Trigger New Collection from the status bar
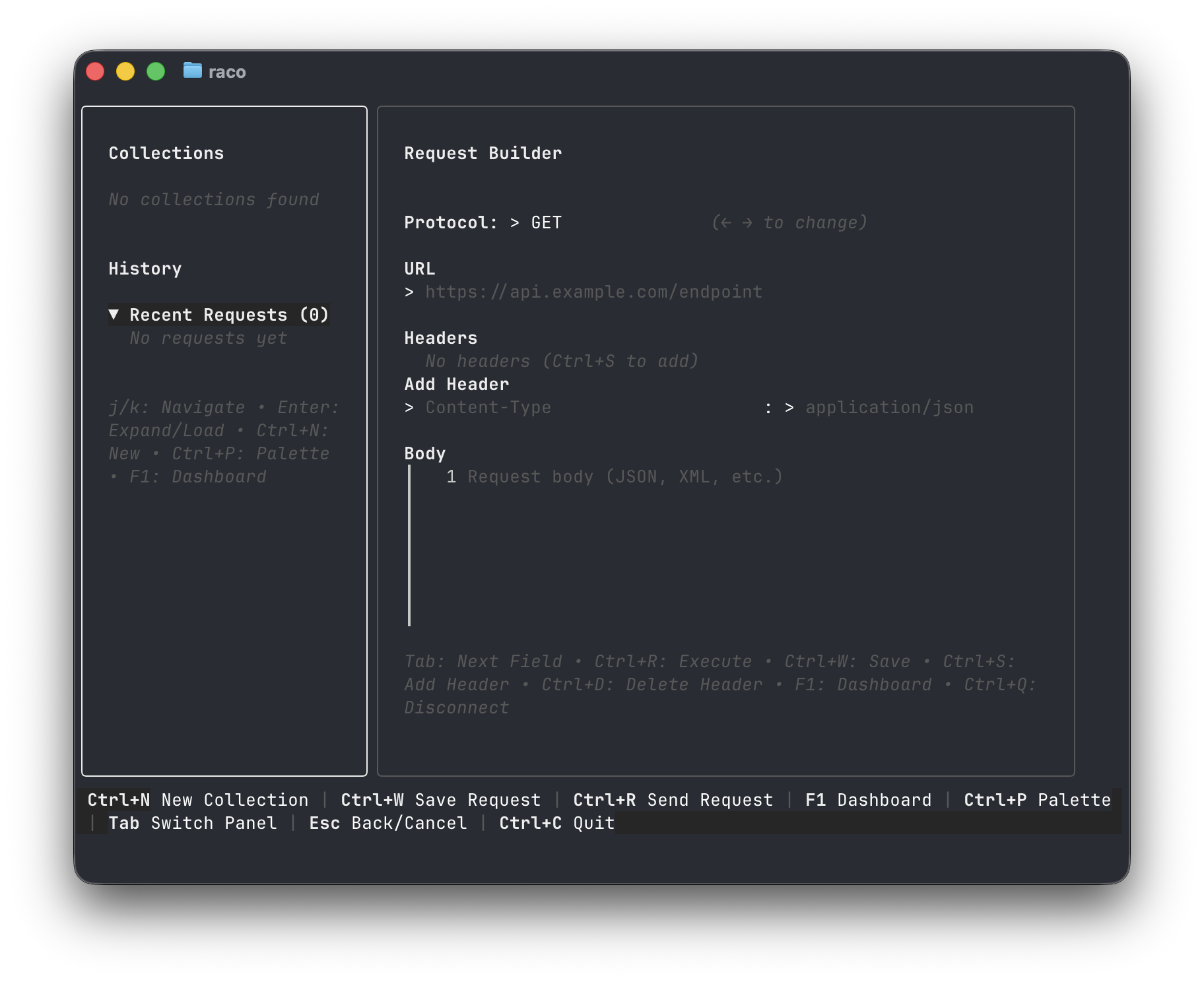1204x982 pixels. pos(197,799)
